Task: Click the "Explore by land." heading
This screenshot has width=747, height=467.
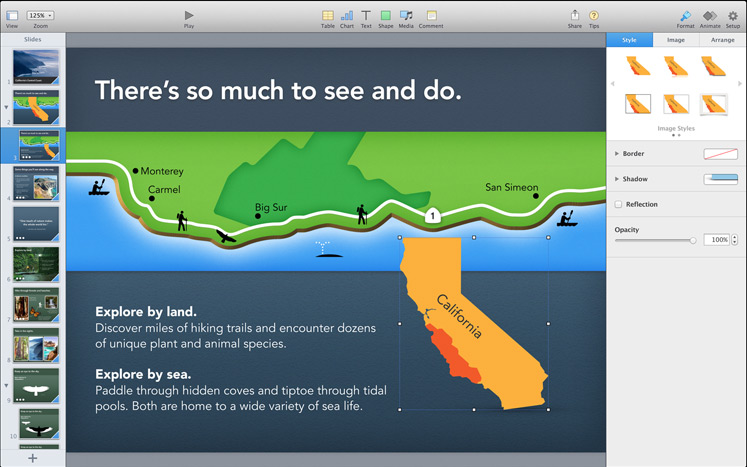Action: click(x=146, y=312)
